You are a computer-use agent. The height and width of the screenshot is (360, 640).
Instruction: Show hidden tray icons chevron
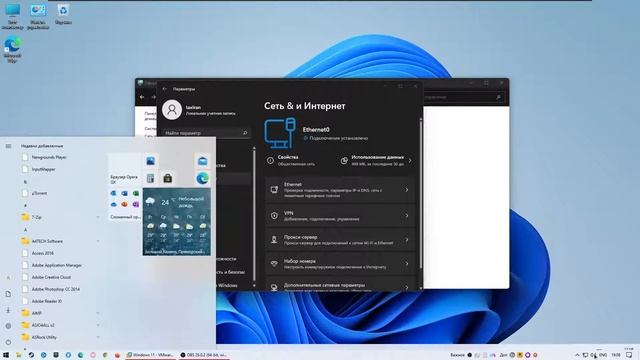(577, 355)
